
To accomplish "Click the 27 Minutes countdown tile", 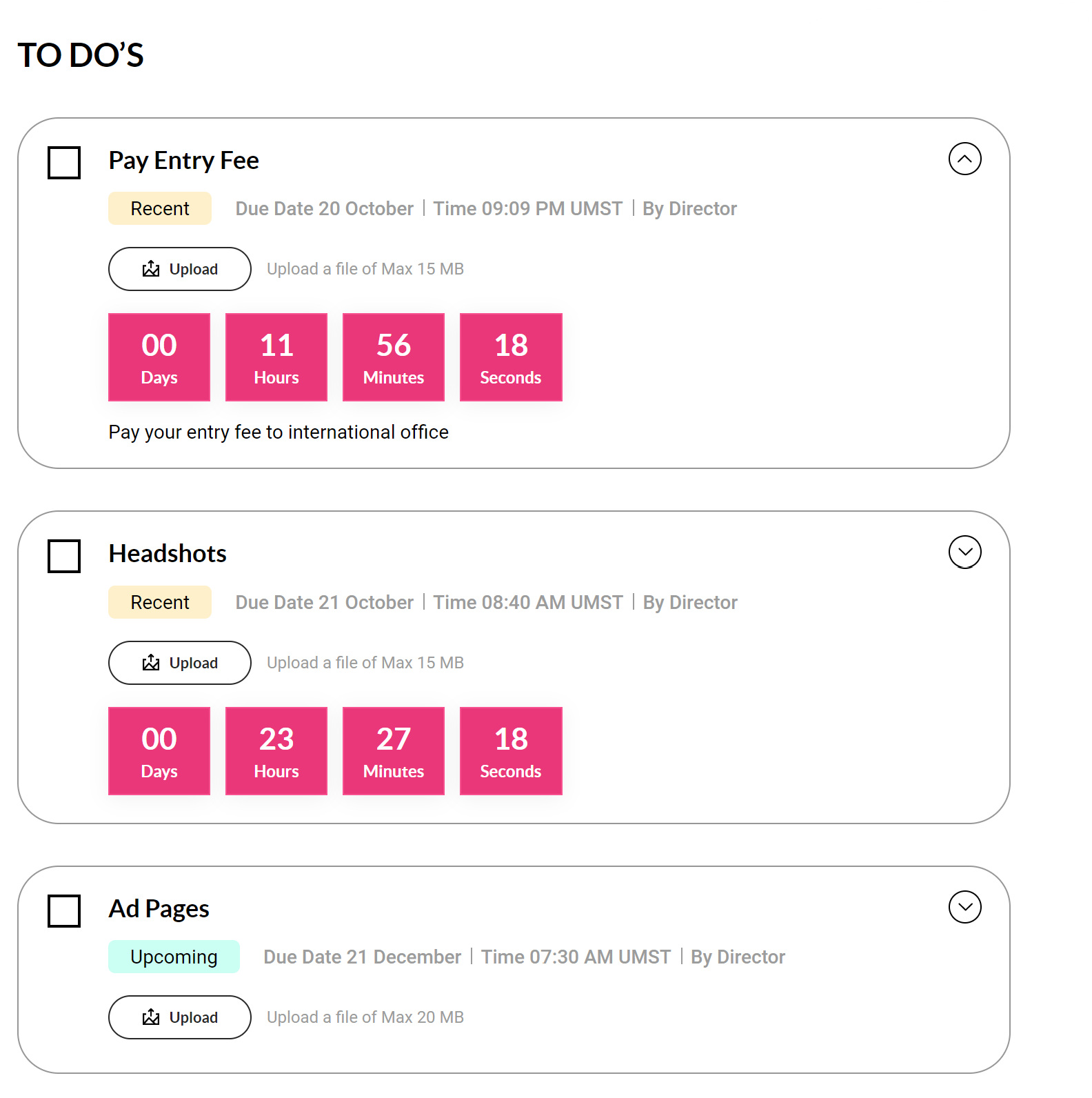I will (x=394, y=751).
